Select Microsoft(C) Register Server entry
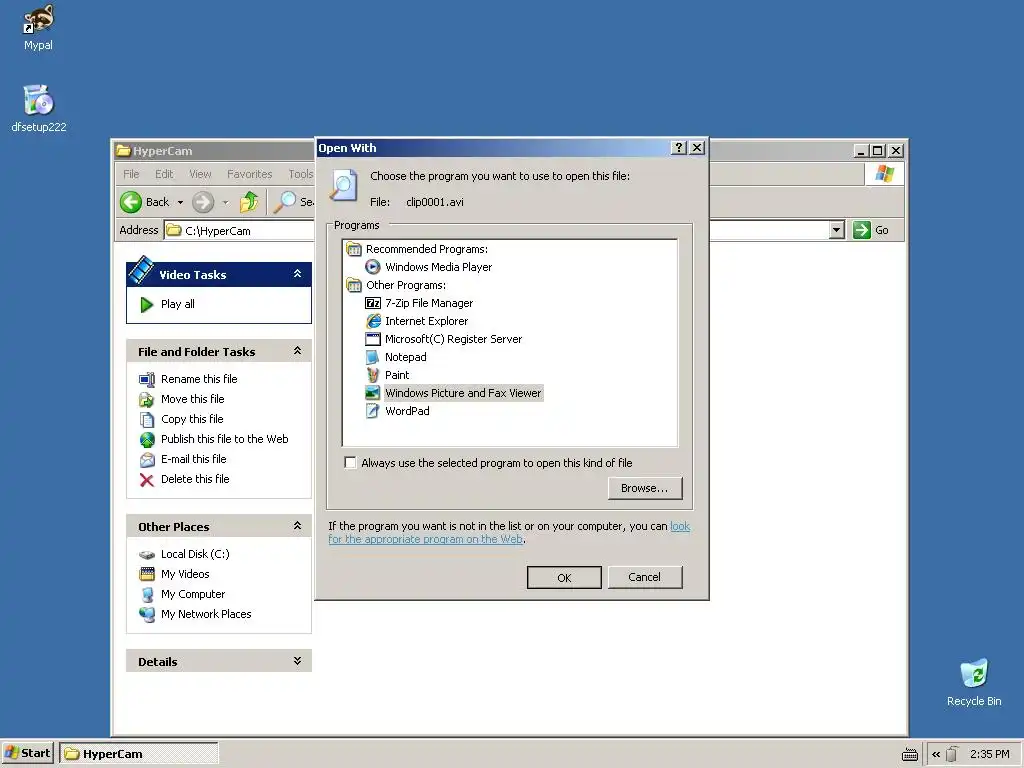This screenshot has width=1024, height=768. pyautogui.click(x=453, y=339)
